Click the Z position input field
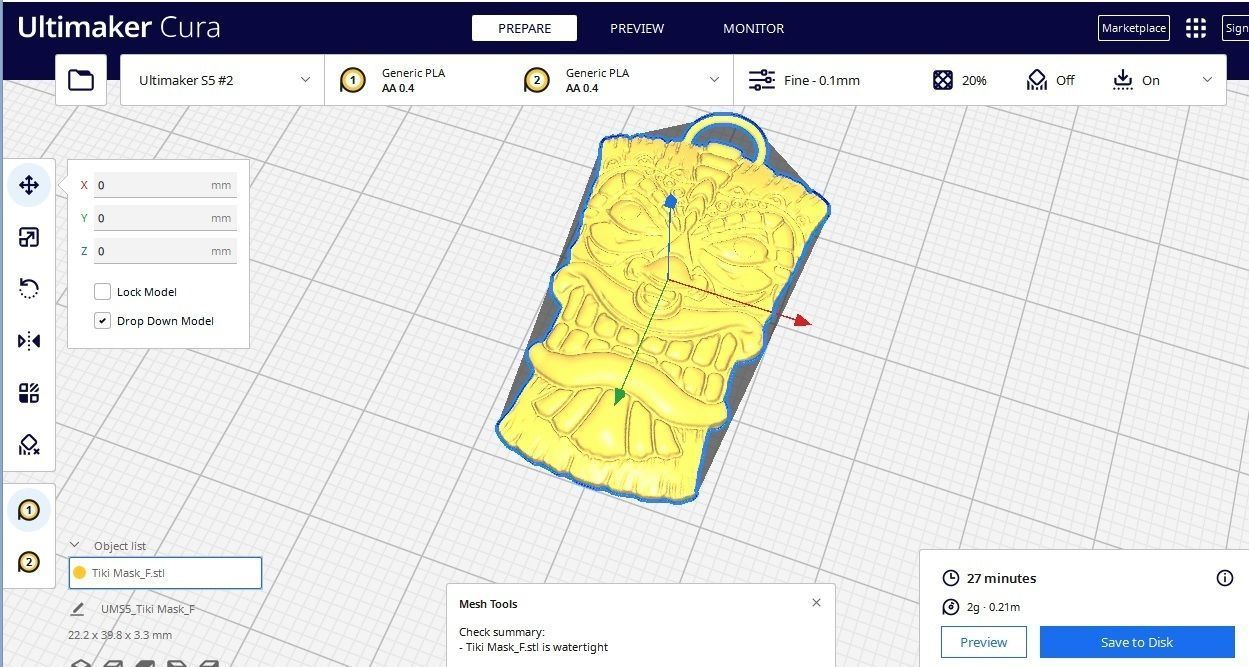Screen dimensions: 1249x667 pyautogui.click(x=165, y=251)
